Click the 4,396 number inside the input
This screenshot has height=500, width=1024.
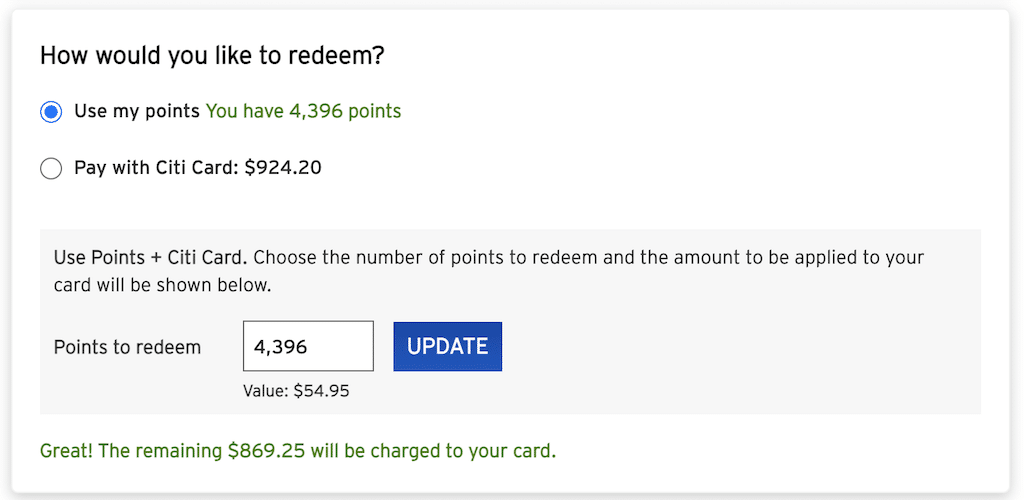(x=281, y=347)
